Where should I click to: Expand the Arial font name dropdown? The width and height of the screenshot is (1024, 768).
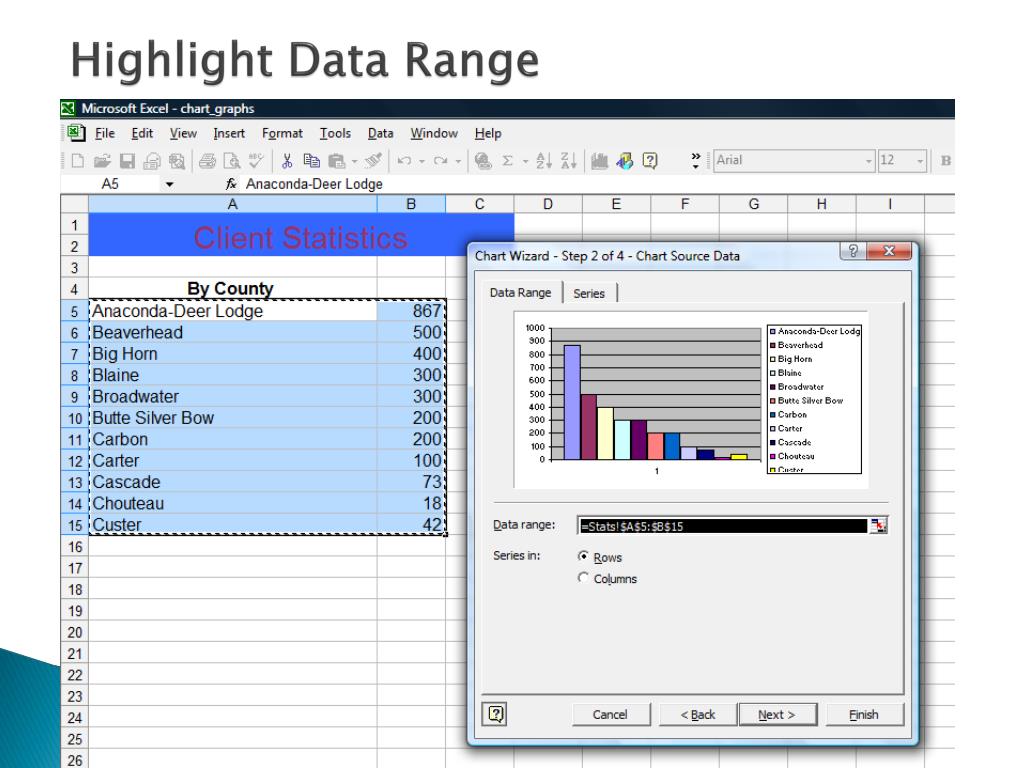tap(869, 160)
